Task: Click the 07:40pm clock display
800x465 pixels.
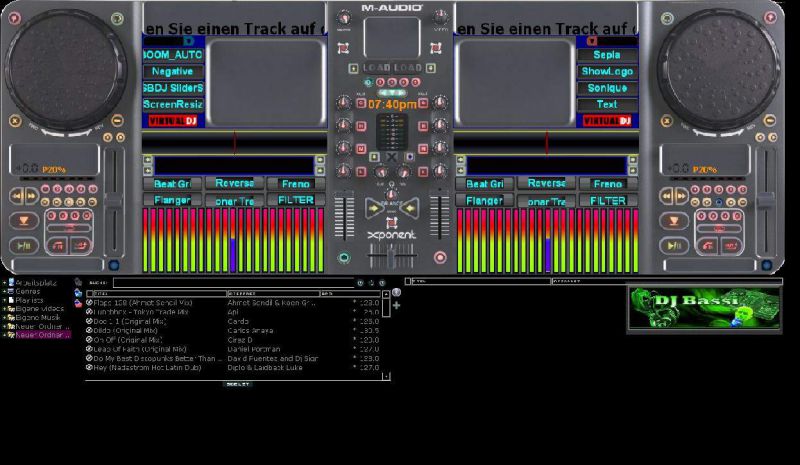Action: (392, 105)
